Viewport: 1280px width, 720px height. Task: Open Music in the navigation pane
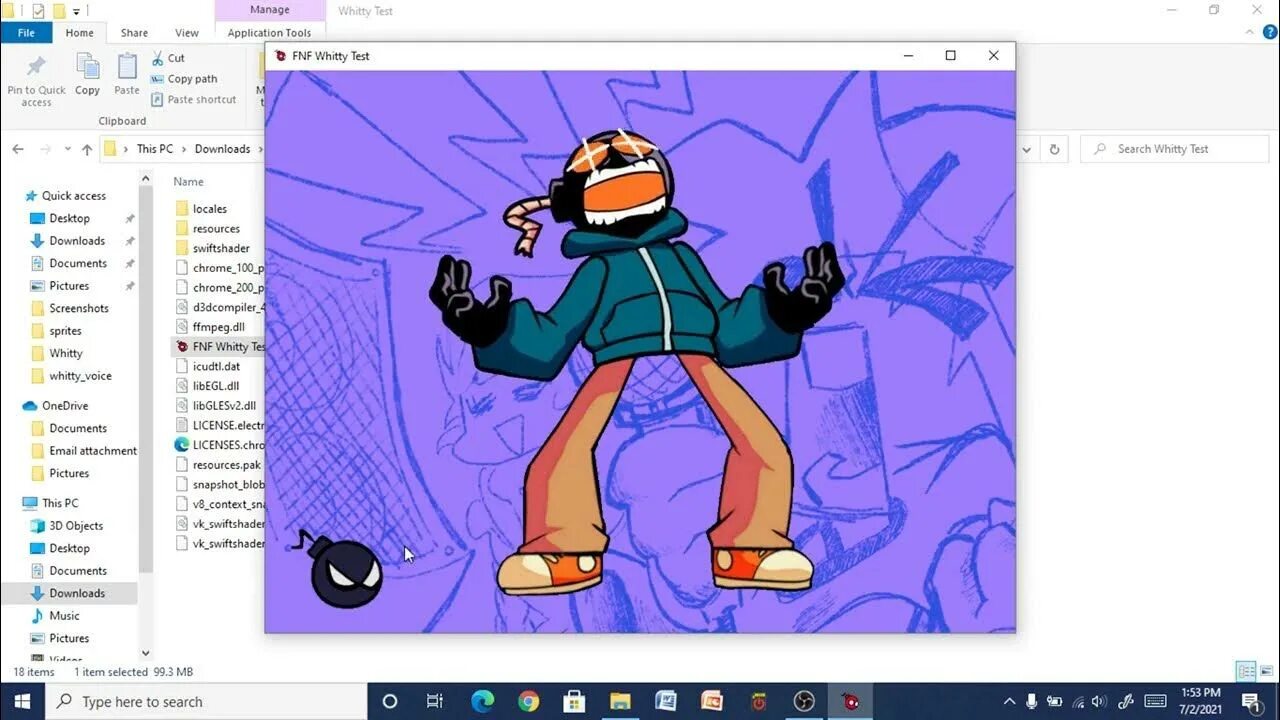point(64,616)
